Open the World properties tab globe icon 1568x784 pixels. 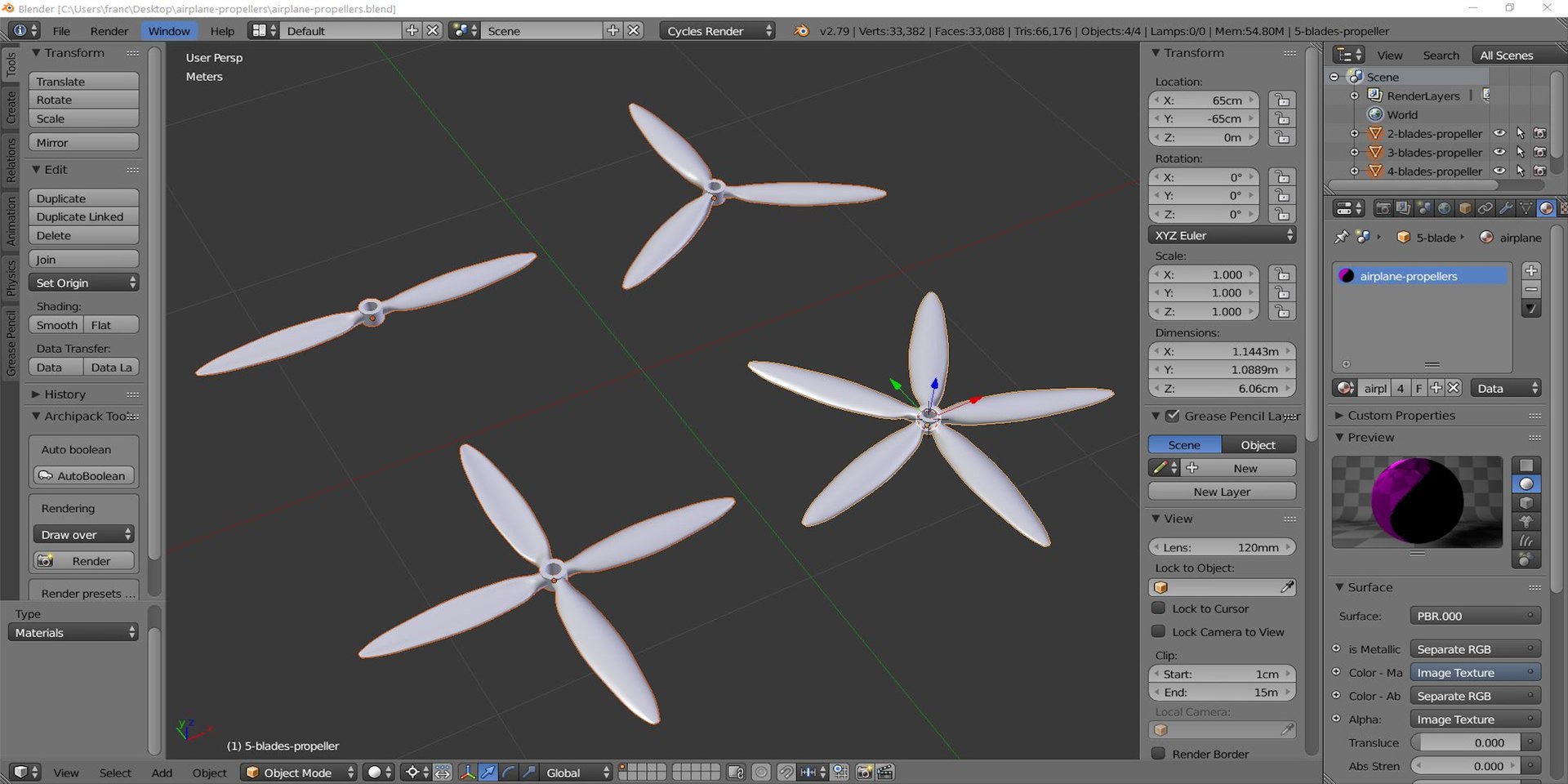tap(1444, 208)
